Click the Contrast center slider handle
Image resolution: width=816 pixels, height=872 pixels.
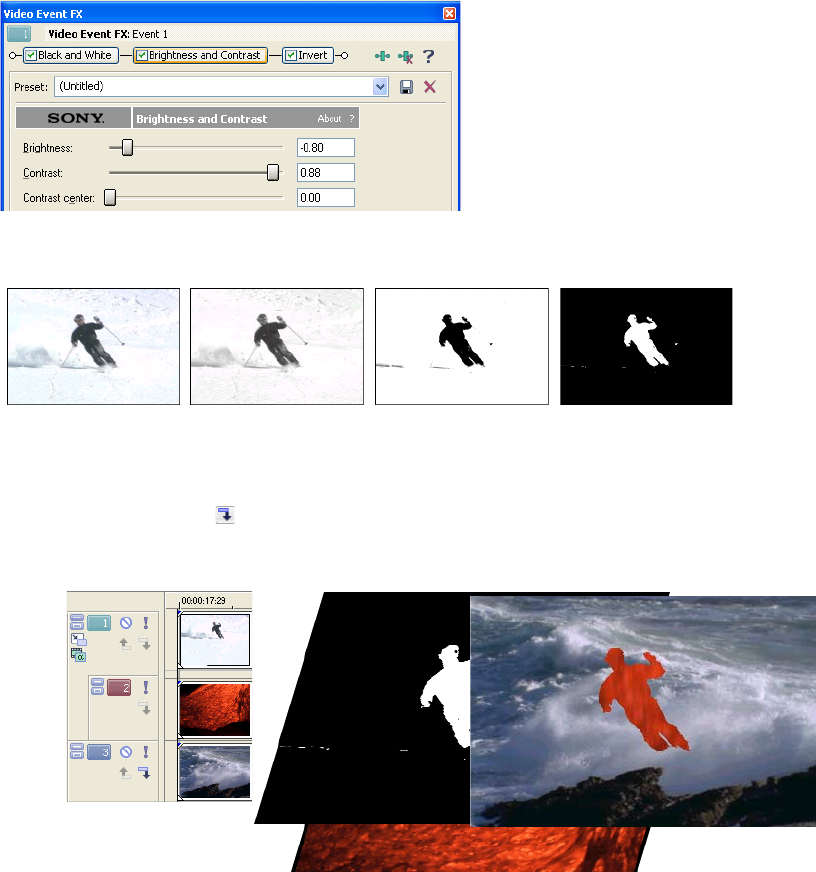[x=110, y=197]
